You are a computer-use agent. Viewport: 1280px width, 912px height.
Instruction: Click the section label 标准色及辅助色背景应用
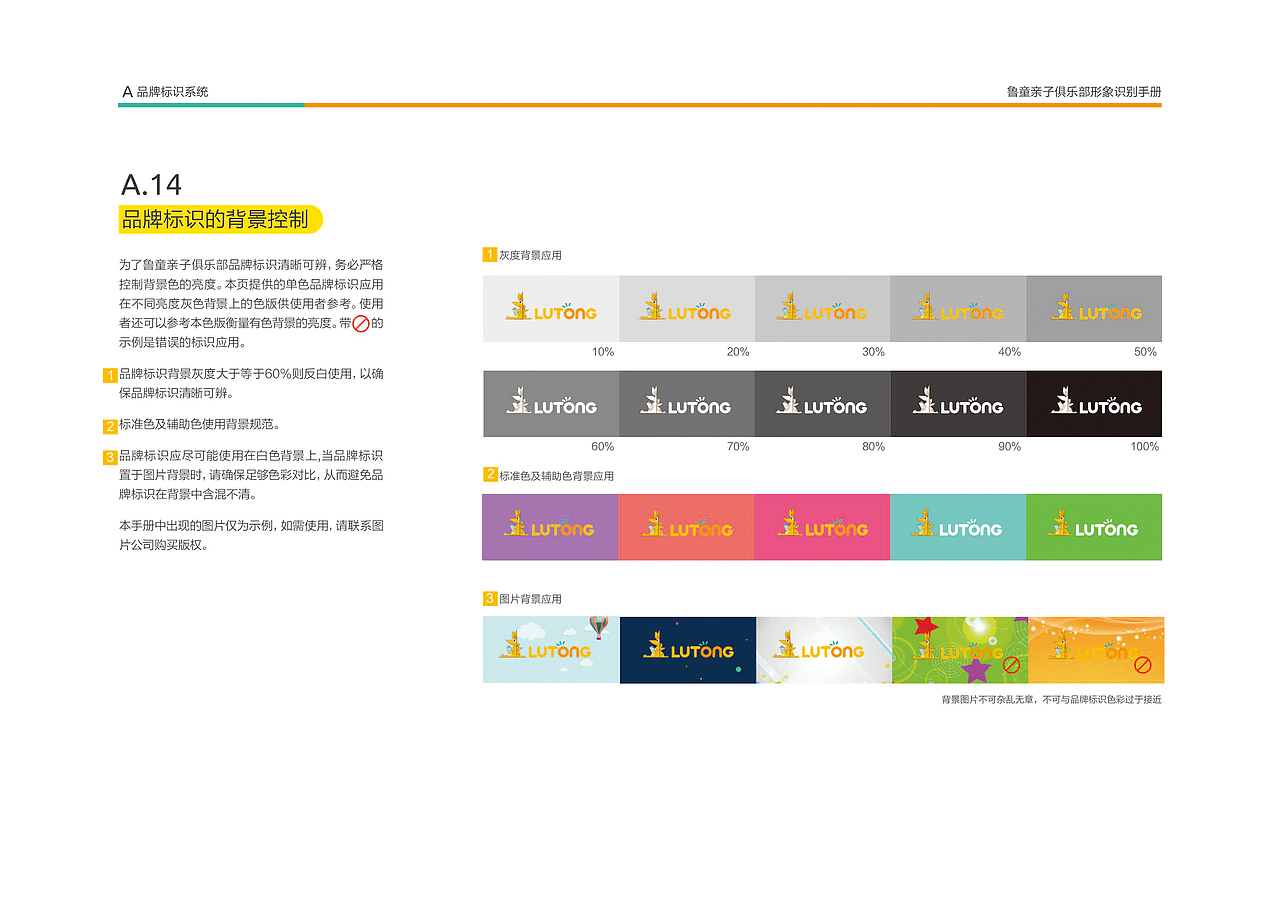click(x=556, y=476)
